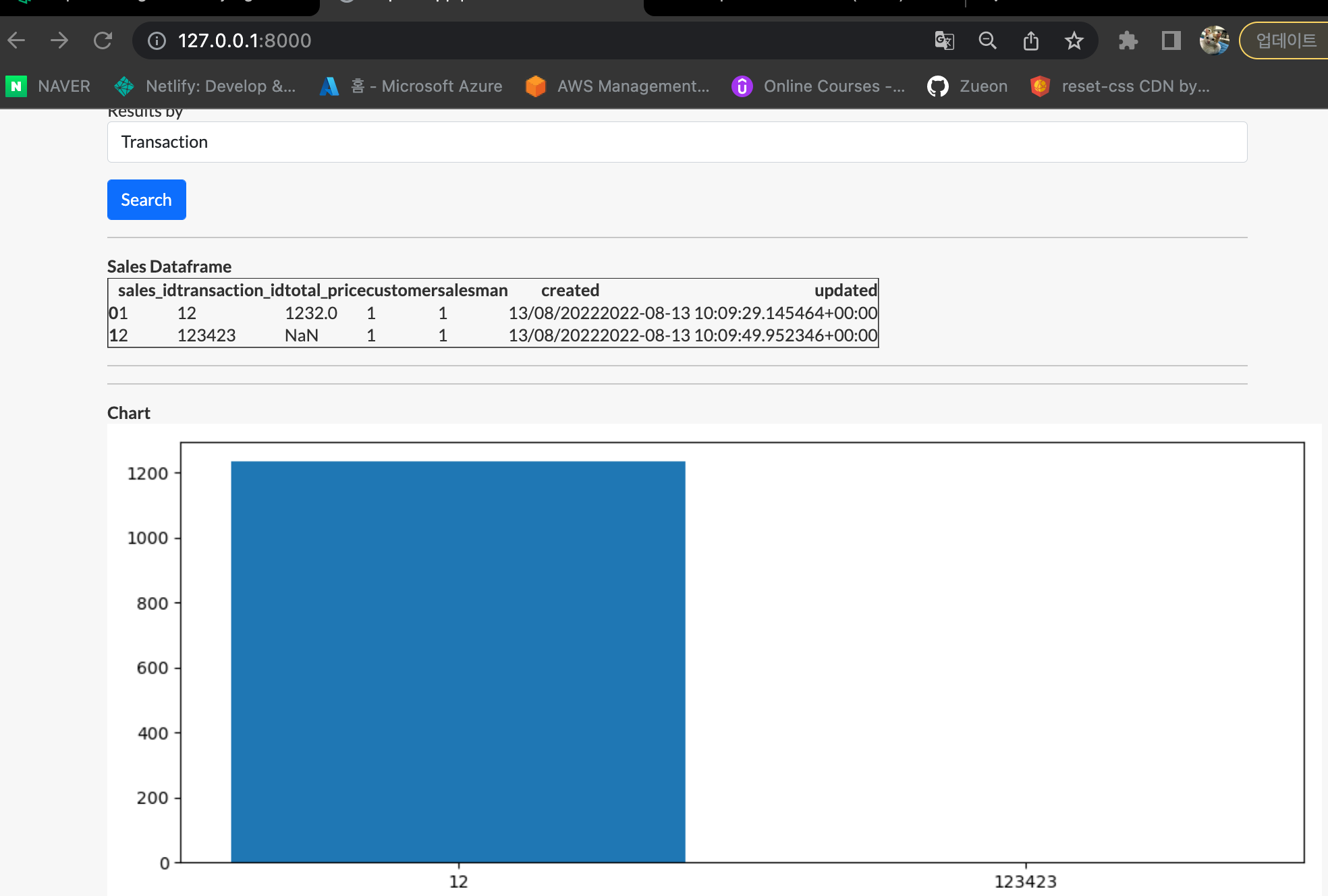Open the Netlify bookmark
1328x896 pixels.
click(x=205, y=86)
